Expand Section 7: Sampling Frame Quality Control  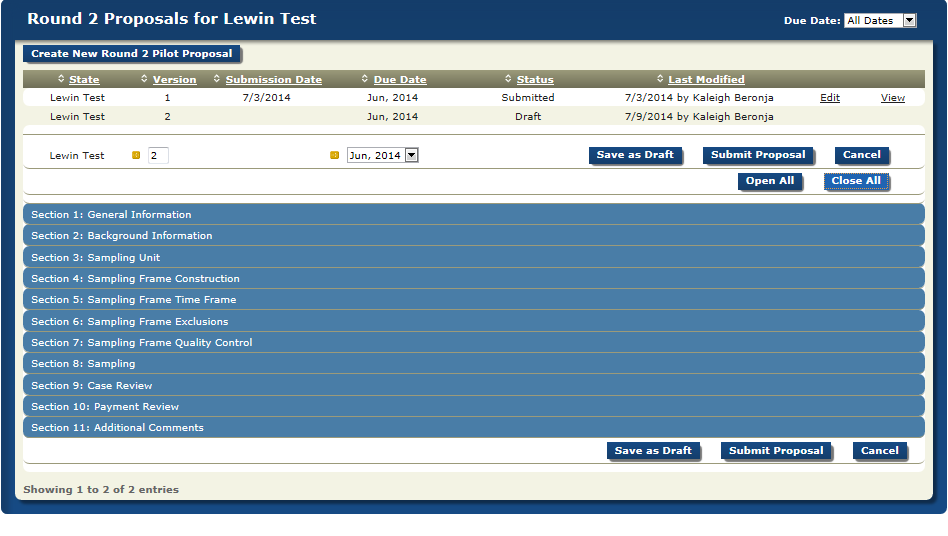474,343
